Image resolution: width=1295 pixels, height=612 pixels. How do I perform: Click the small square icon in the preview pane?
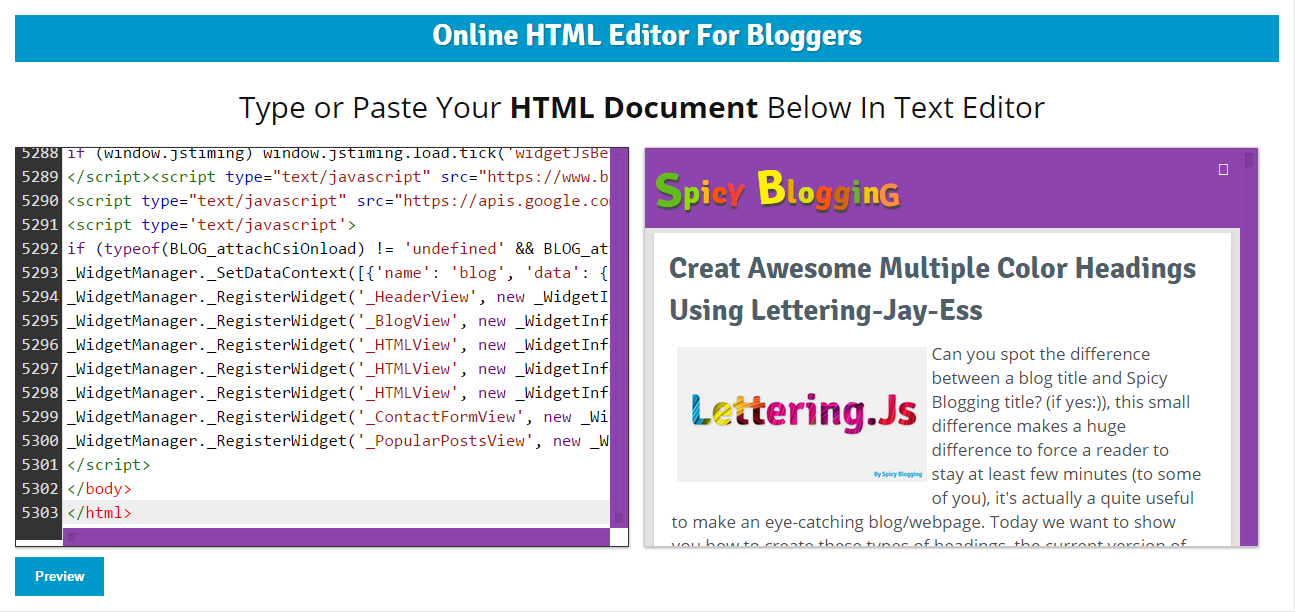(x=1223, y=170)
